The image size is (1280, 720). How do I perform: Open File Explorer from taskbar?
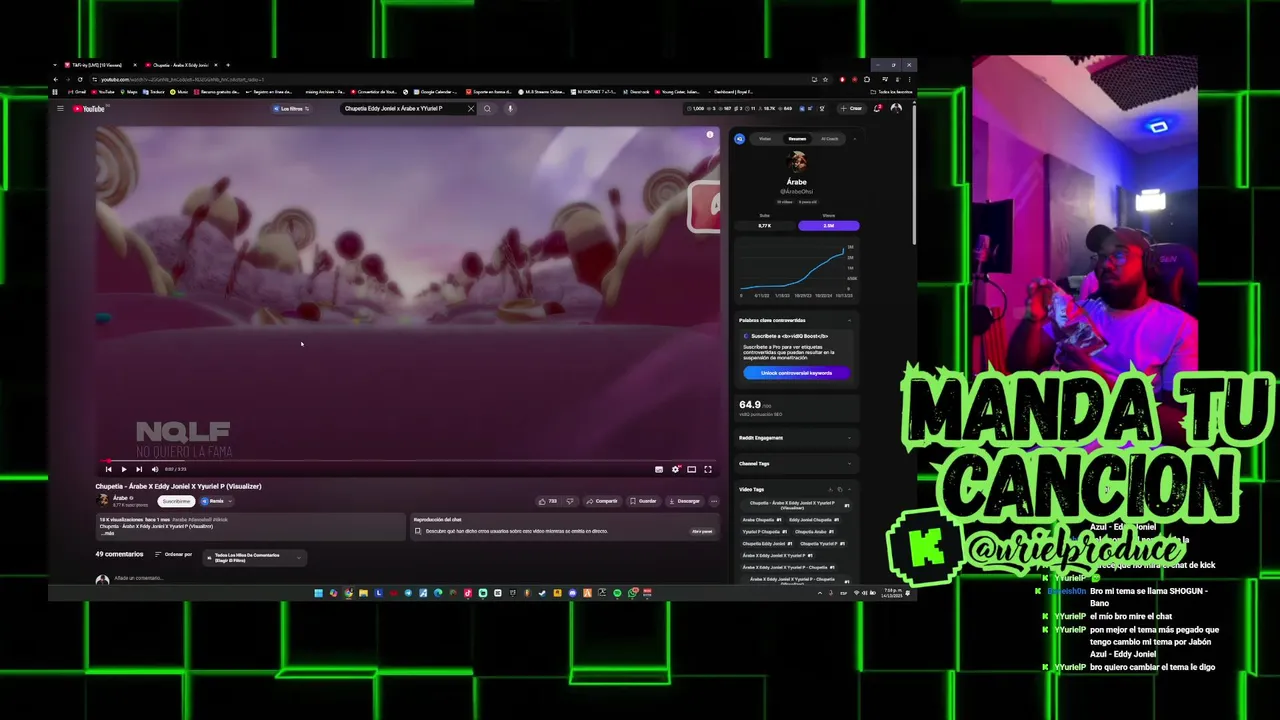click(x=363, y=593)
